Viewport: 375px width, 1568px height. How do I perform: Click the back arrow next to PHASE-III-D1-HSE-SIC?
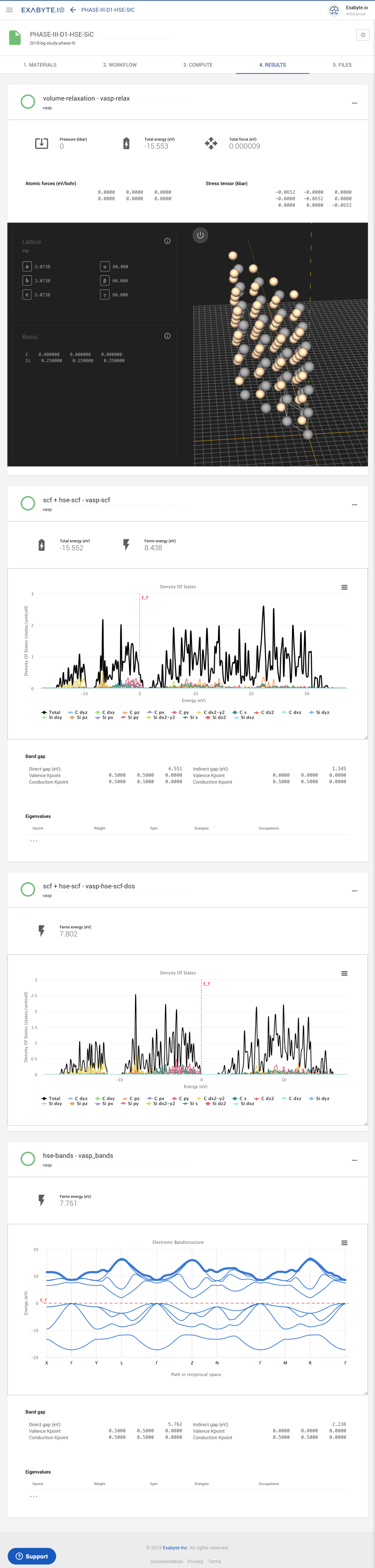[73, 10]
